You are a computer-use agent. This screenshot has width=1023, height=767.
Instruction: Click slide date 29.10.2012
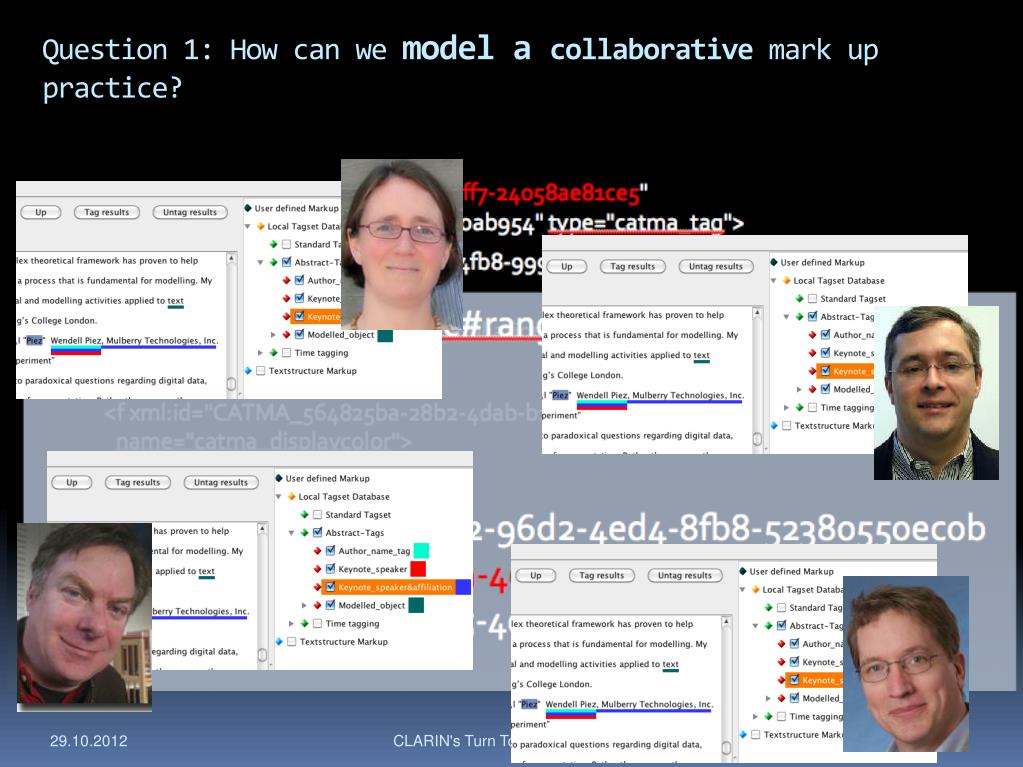coord(89,741)
